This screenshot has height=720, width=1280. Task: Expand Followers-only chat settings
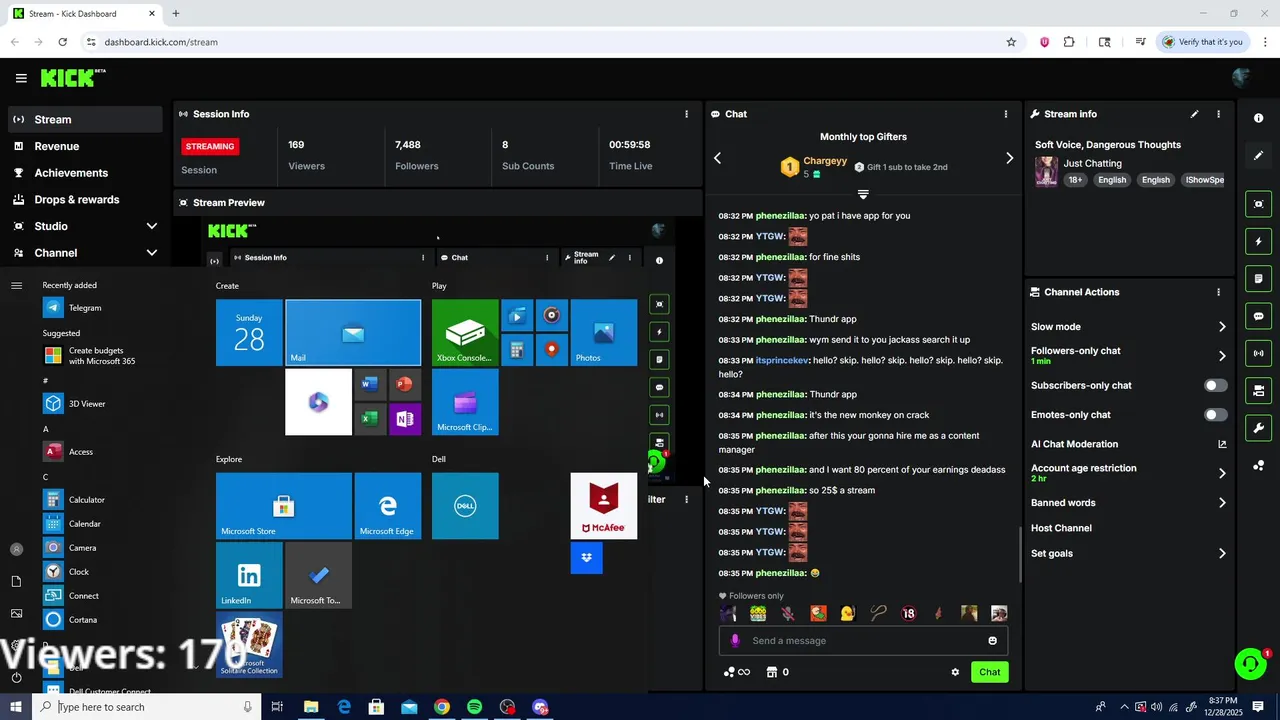[x=1222, y=355]
